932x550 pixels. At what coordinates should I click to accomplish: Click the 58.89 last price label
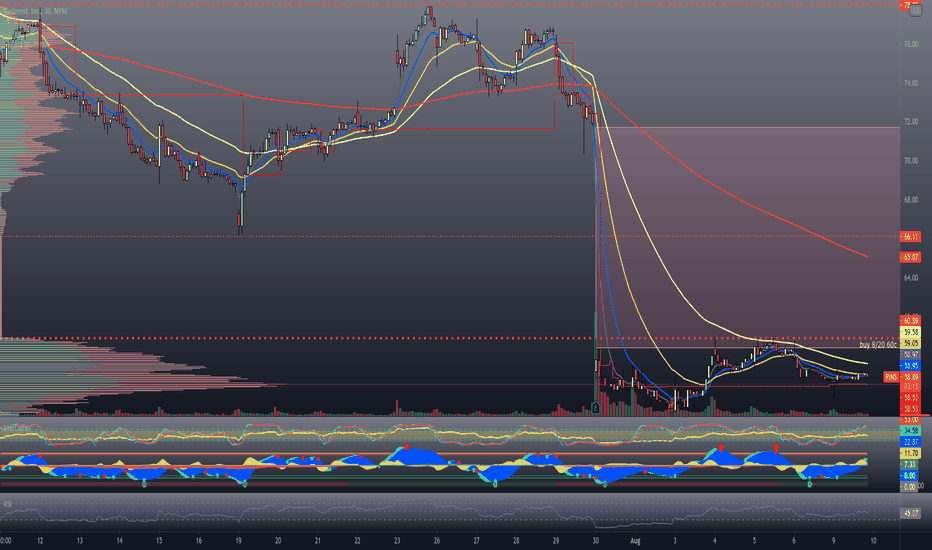pyautogui.click(x=911, y=377)
